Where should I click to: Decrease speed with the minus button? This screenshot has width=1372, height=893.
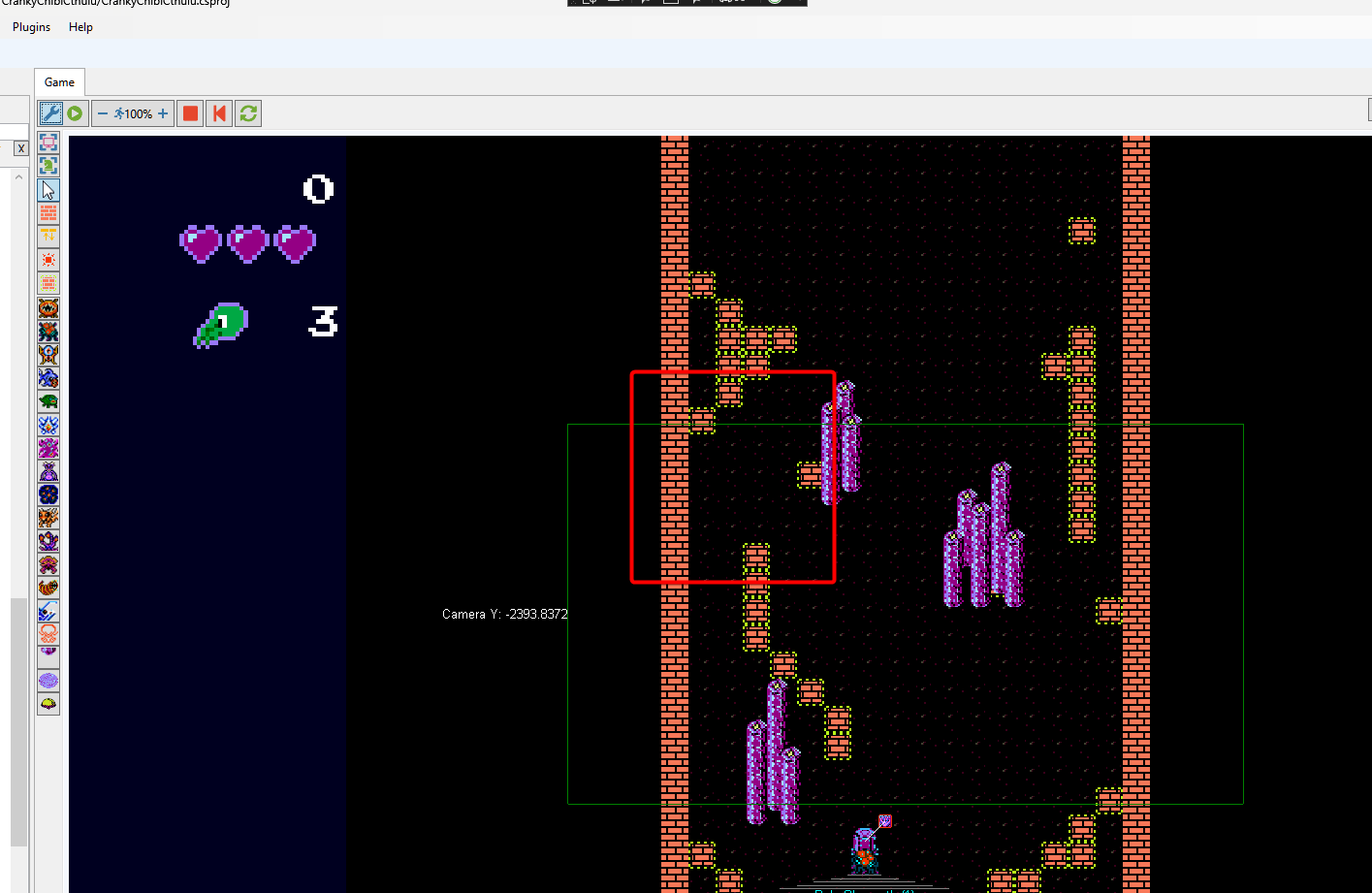pyautogui.click(x=103, y=112)
